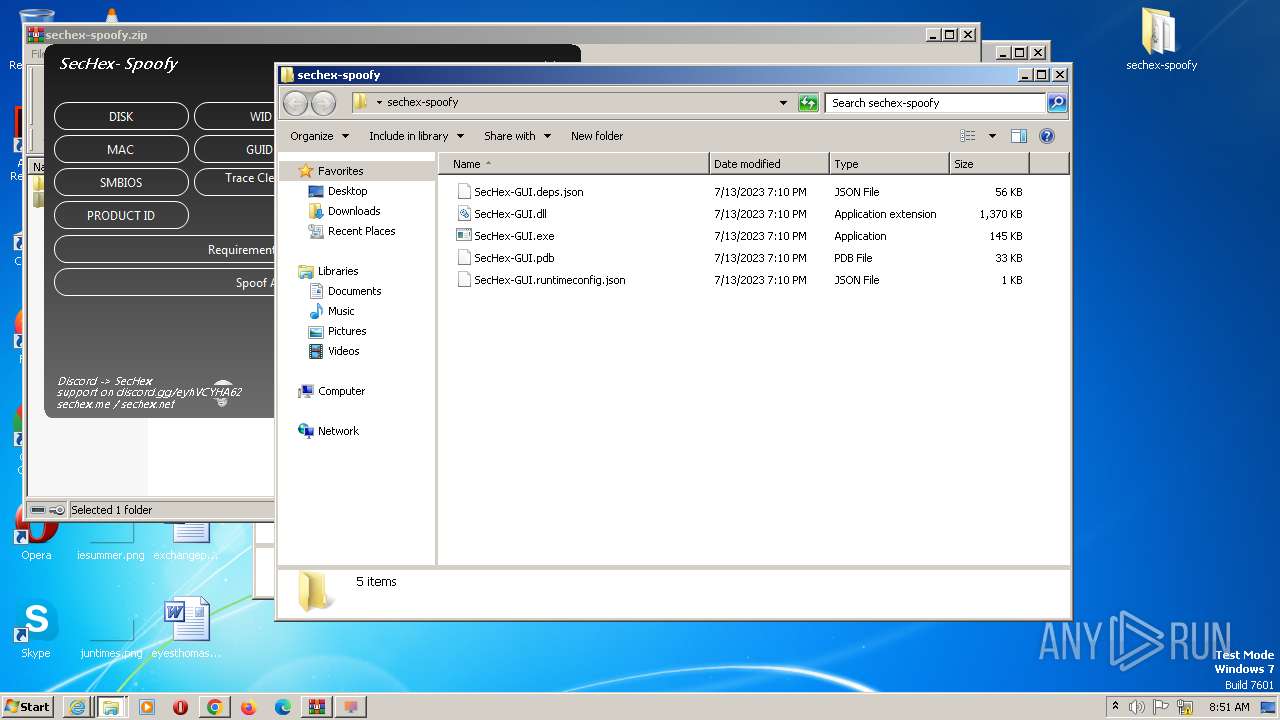Select SecHex-GUI.runtimeconfig.json file
Viewport: 1280px width, 720px height.
point(549,280)
